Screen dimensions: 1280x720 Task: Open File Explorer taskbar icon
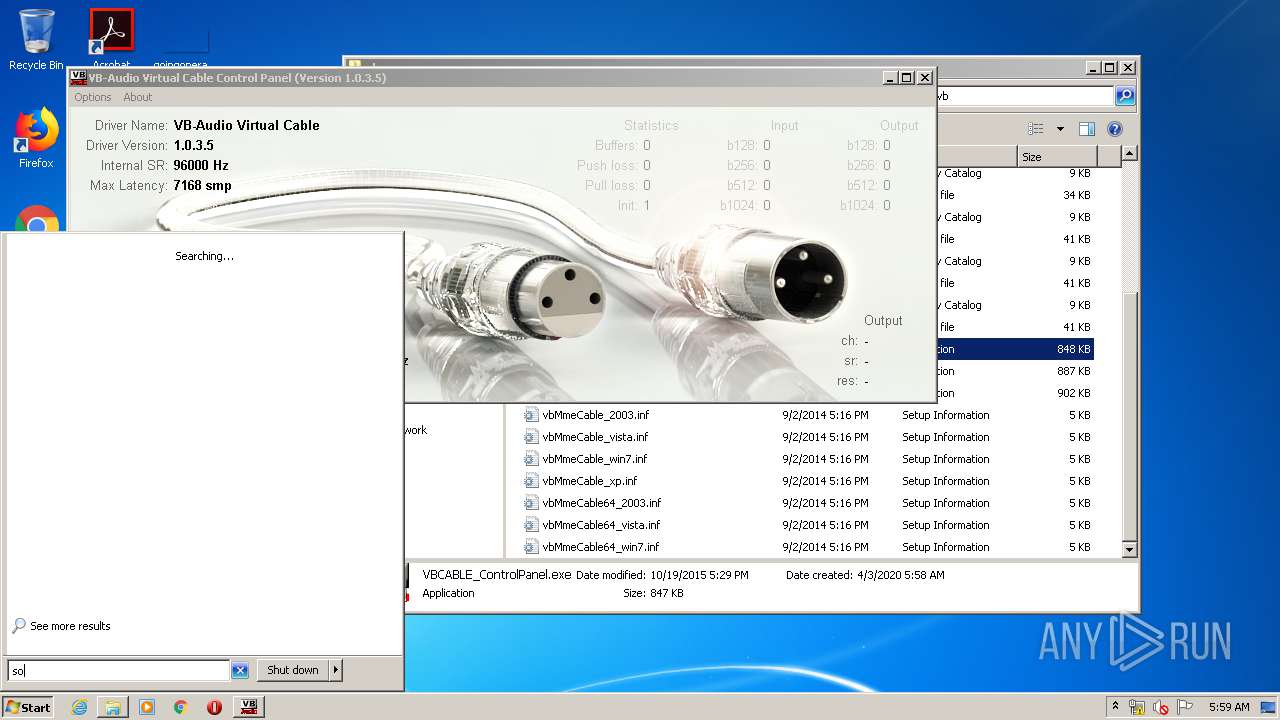113,707
